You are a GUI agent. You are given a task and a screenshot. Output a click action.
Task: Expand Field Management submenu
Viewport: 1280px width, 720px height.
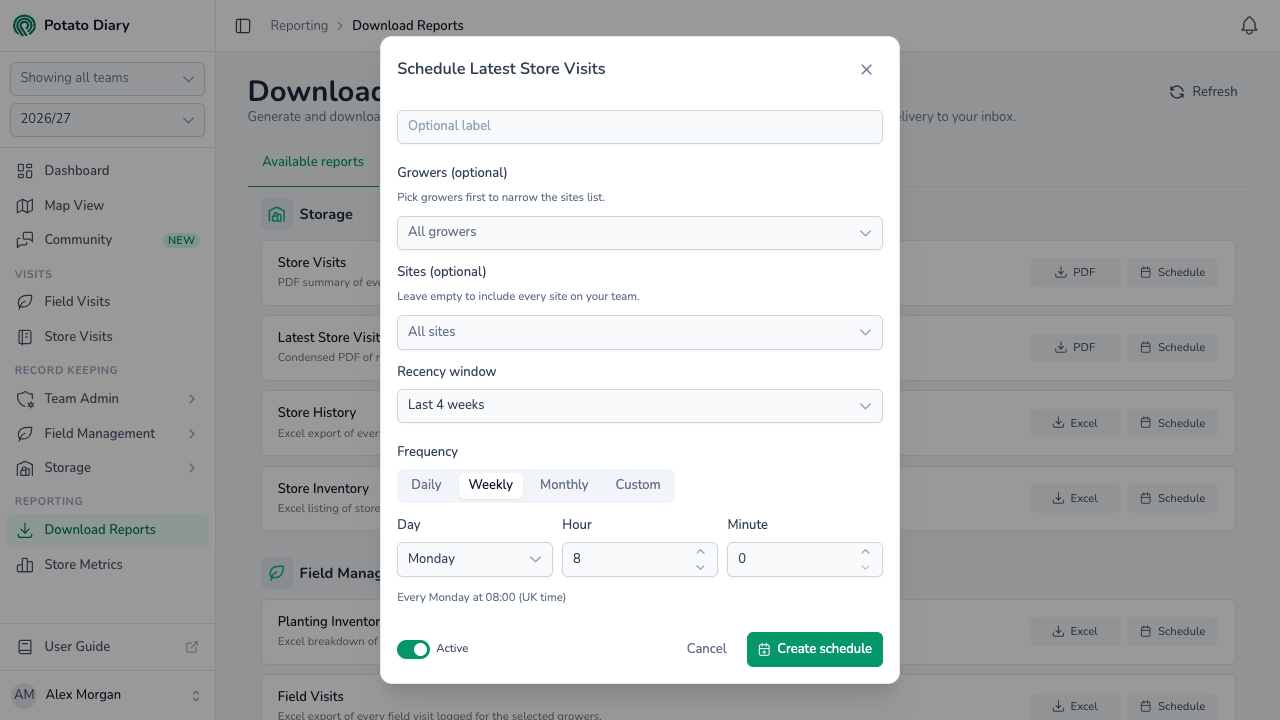click(108, 434)
